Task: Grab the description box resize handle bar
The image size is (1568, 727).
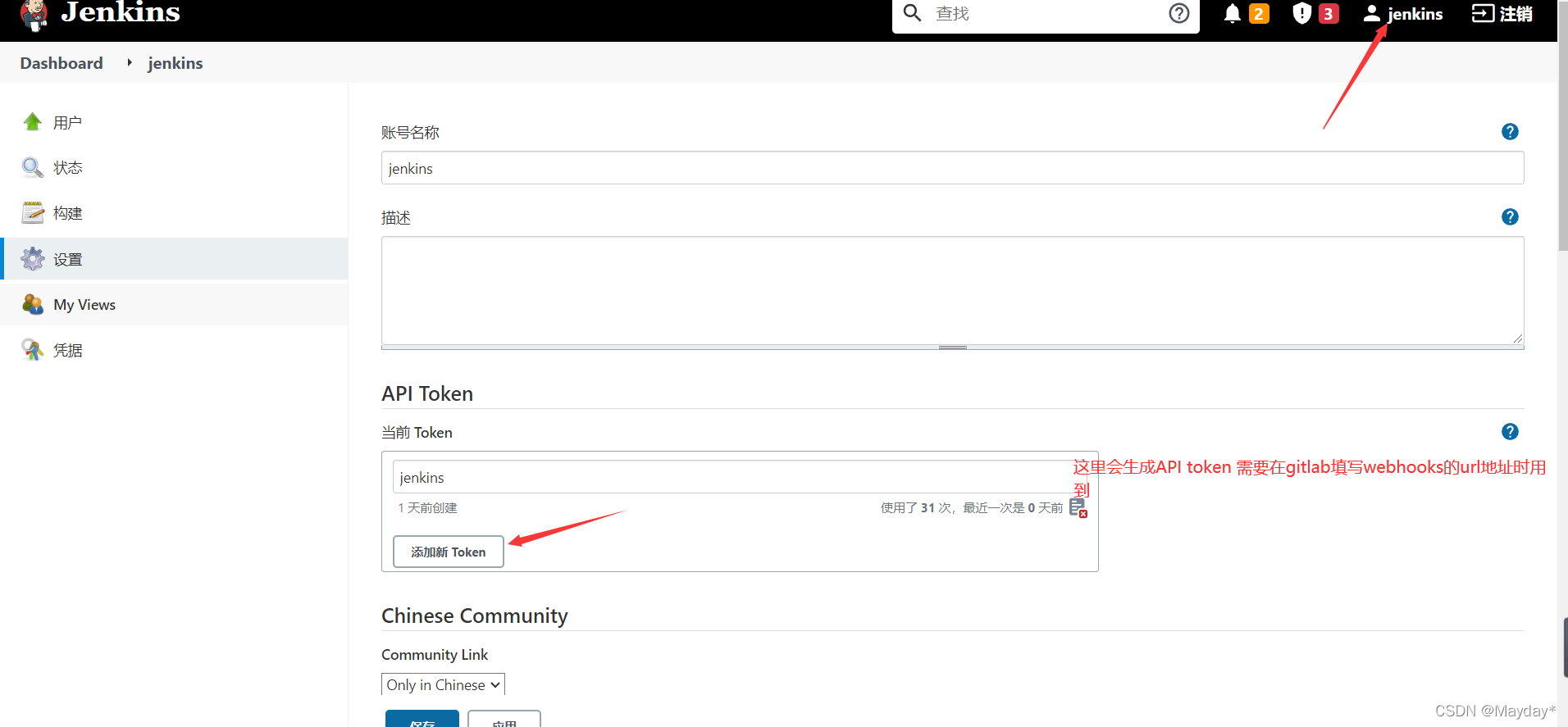Action: [x=952, y=348]
